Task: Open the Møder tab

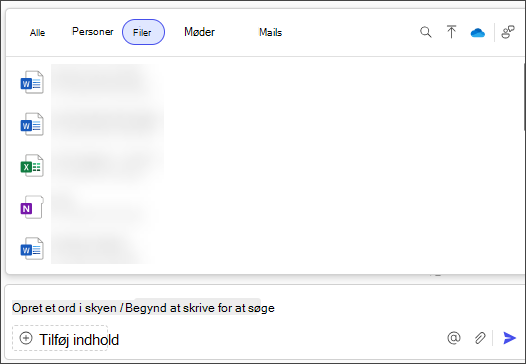Action: (199, 32)
